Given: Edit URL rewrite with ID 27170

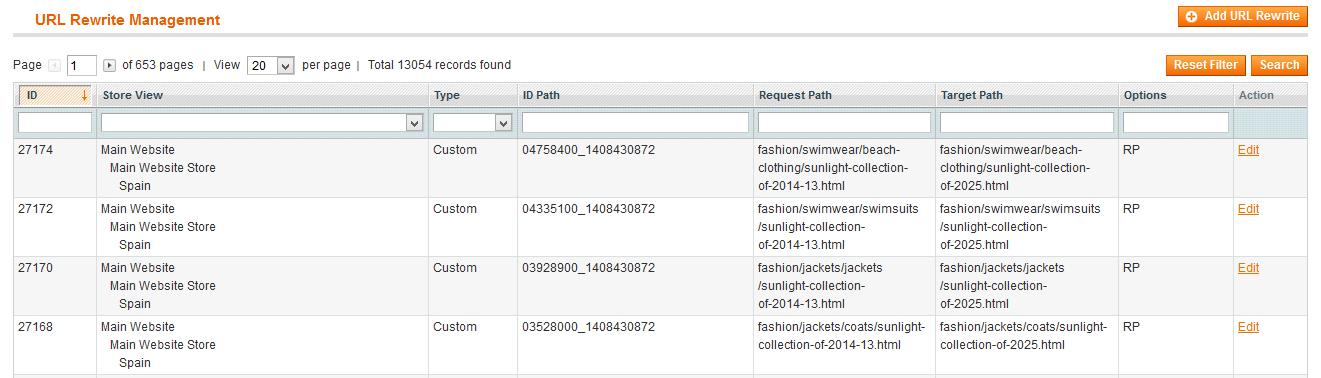Looking at the screenshot, I should [1248, 268].
